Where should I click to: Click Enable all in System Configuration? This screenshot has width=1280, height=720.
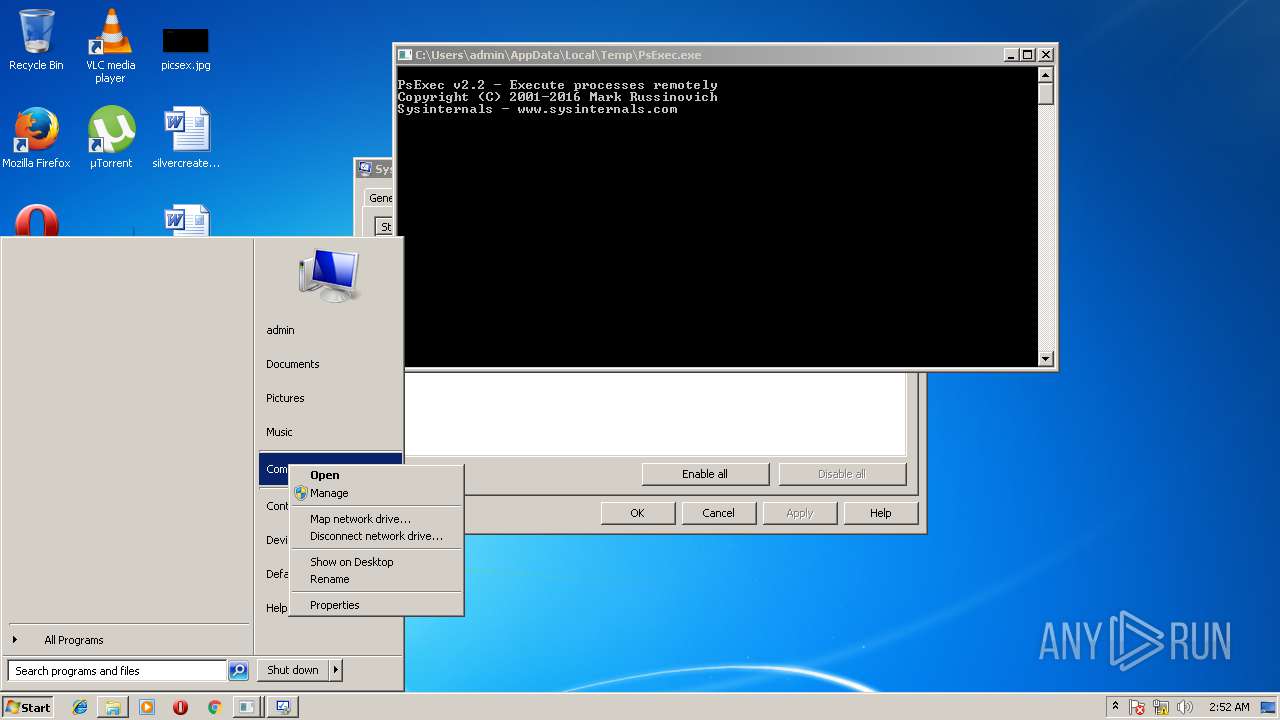705,474
